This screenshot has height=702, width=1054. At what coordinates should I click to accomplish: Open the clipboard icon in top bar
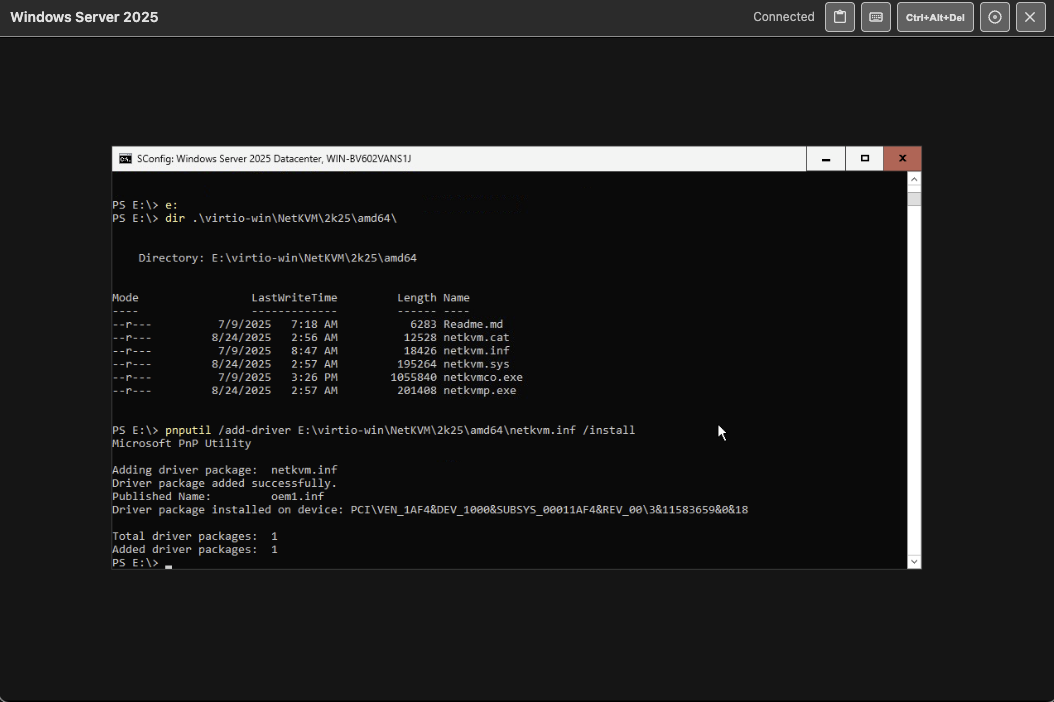tap(840, 17)
